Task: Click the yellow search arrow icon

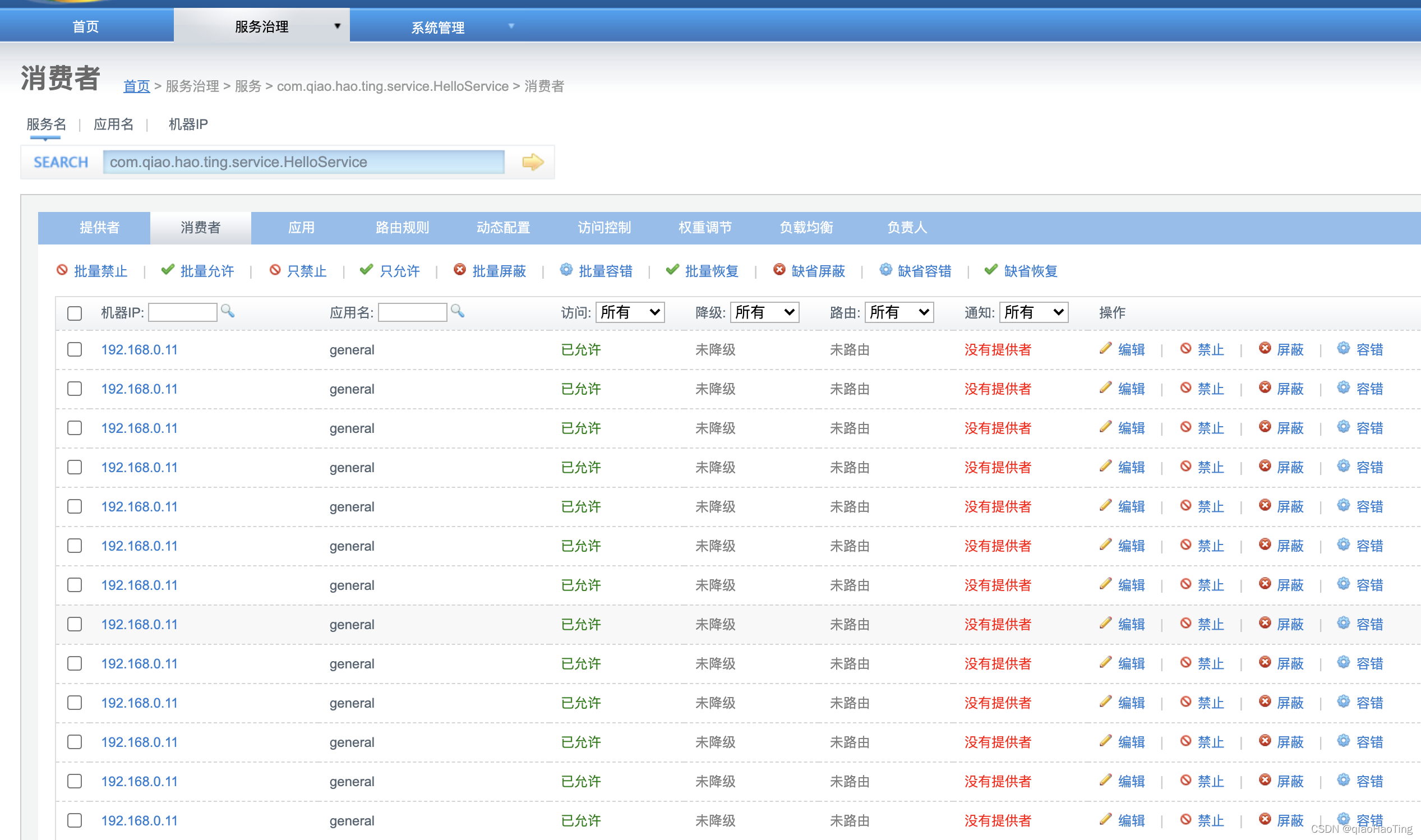Action: (x=533, y=162)
